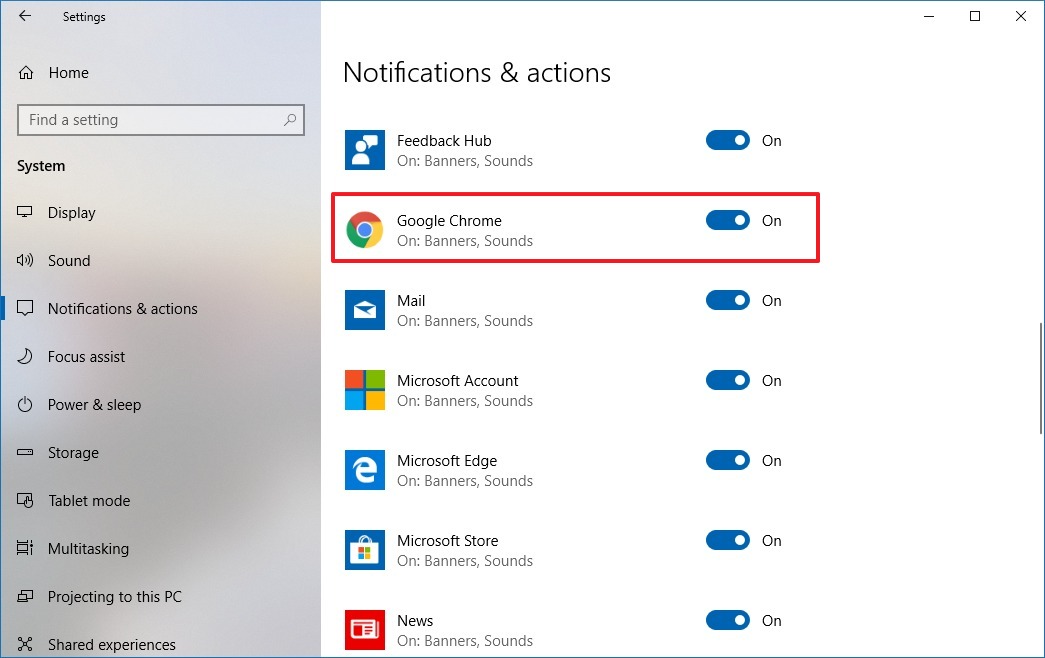This screenshot has height=658, width=1045.
Task: Toggle Microsoft Account notifications off
Action: point(728,380)
